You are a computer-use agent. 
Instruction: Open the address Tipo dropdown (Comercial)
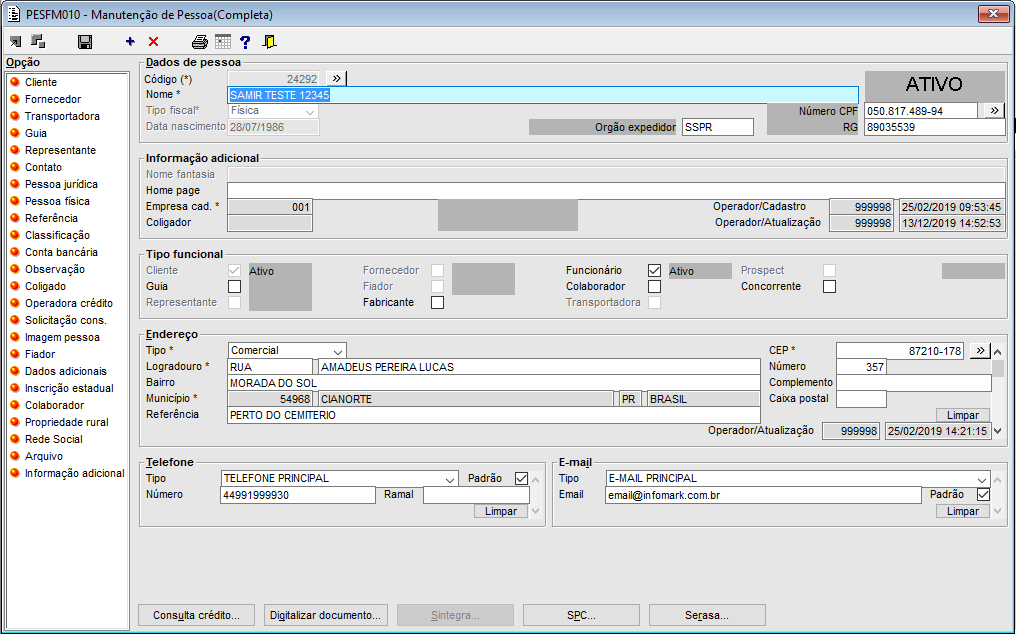(x=337, y=351)
